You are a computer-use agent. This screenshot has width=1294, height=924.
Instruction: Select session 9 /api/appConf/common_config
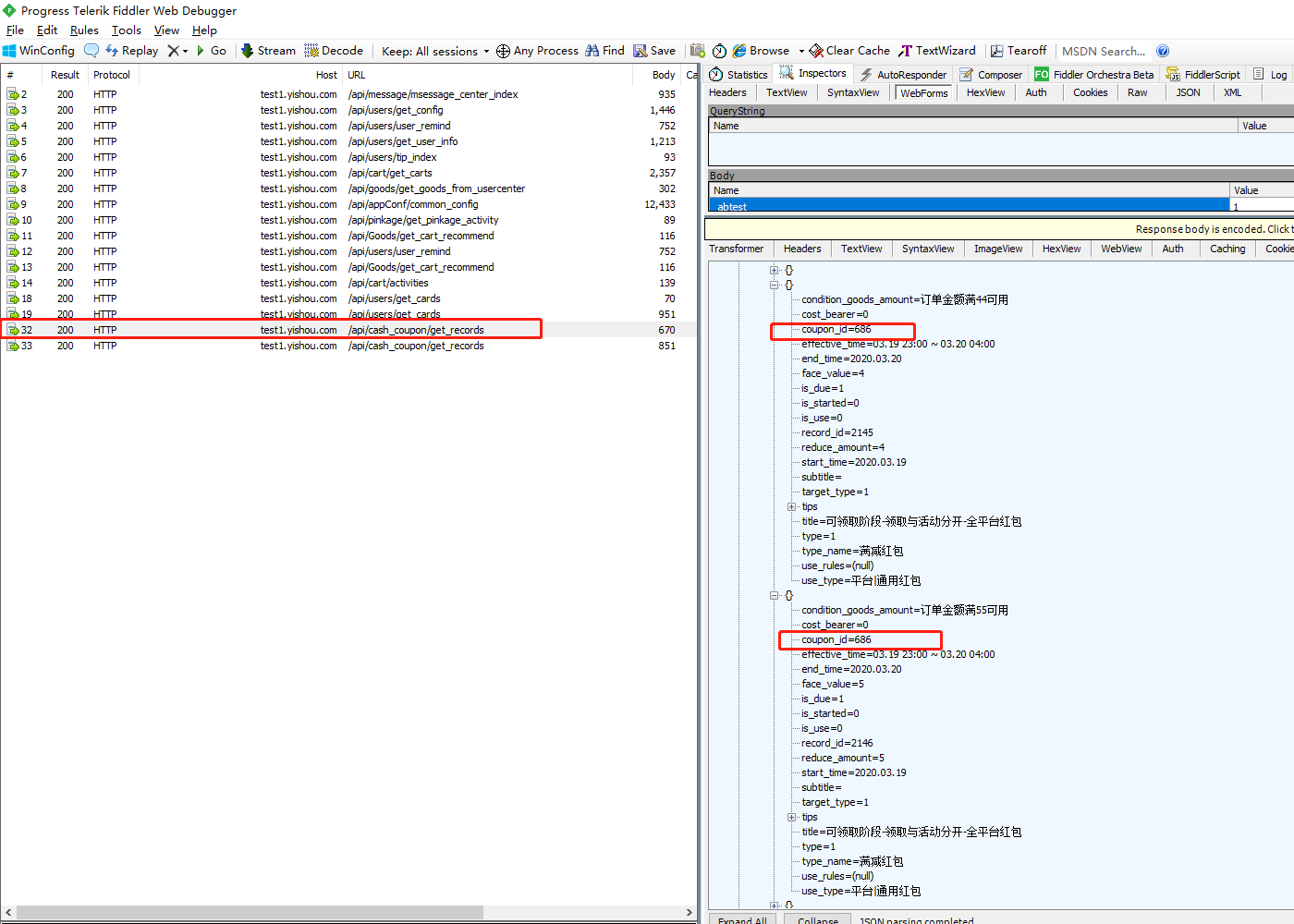348,204
